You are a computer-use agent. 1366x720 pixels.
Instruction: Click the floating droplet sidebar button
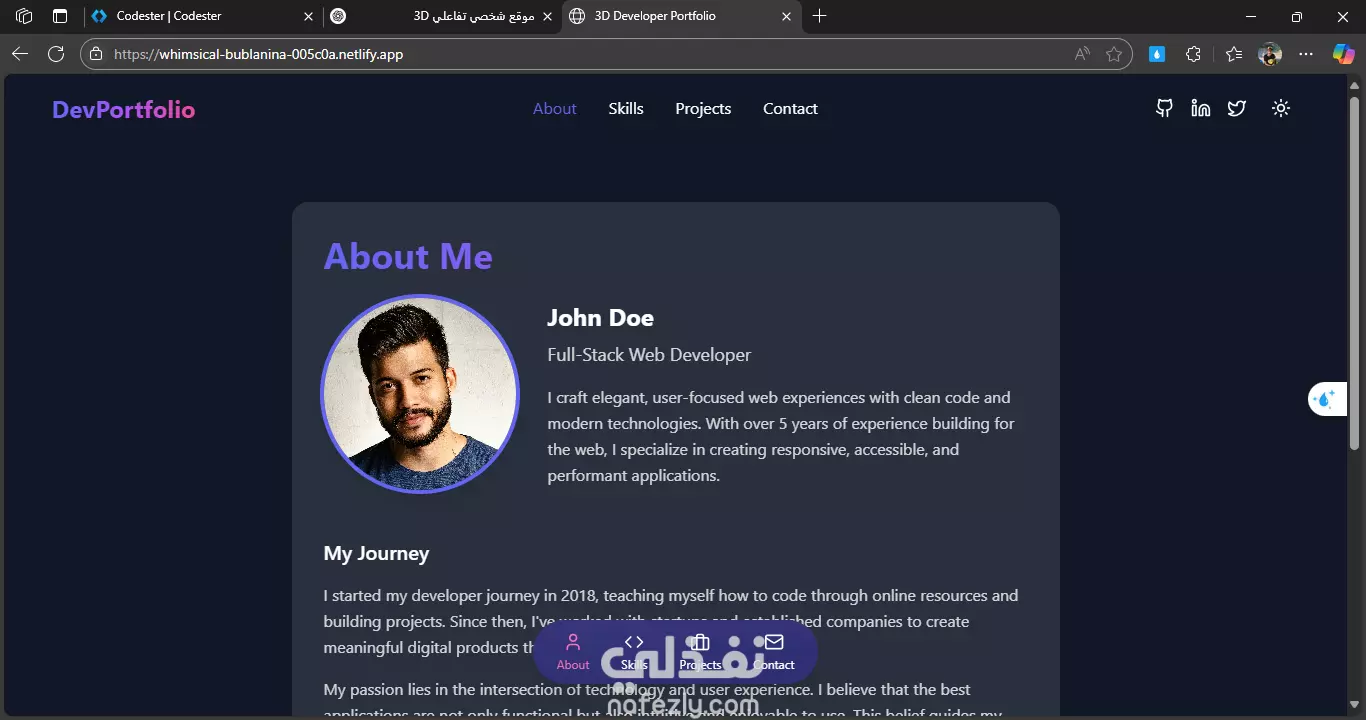pos(1326,399)
